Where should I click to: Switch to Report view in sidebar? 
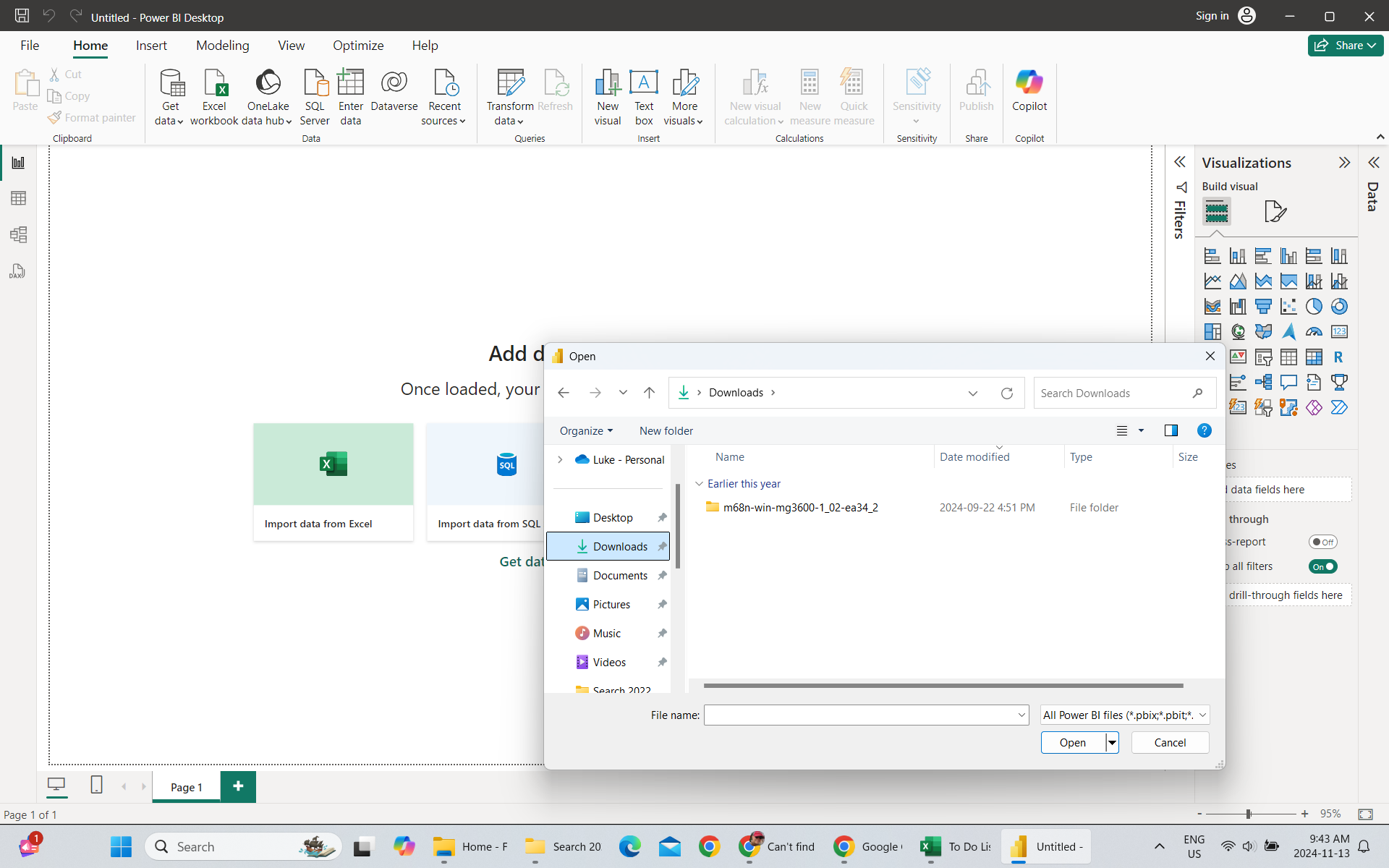18,163
